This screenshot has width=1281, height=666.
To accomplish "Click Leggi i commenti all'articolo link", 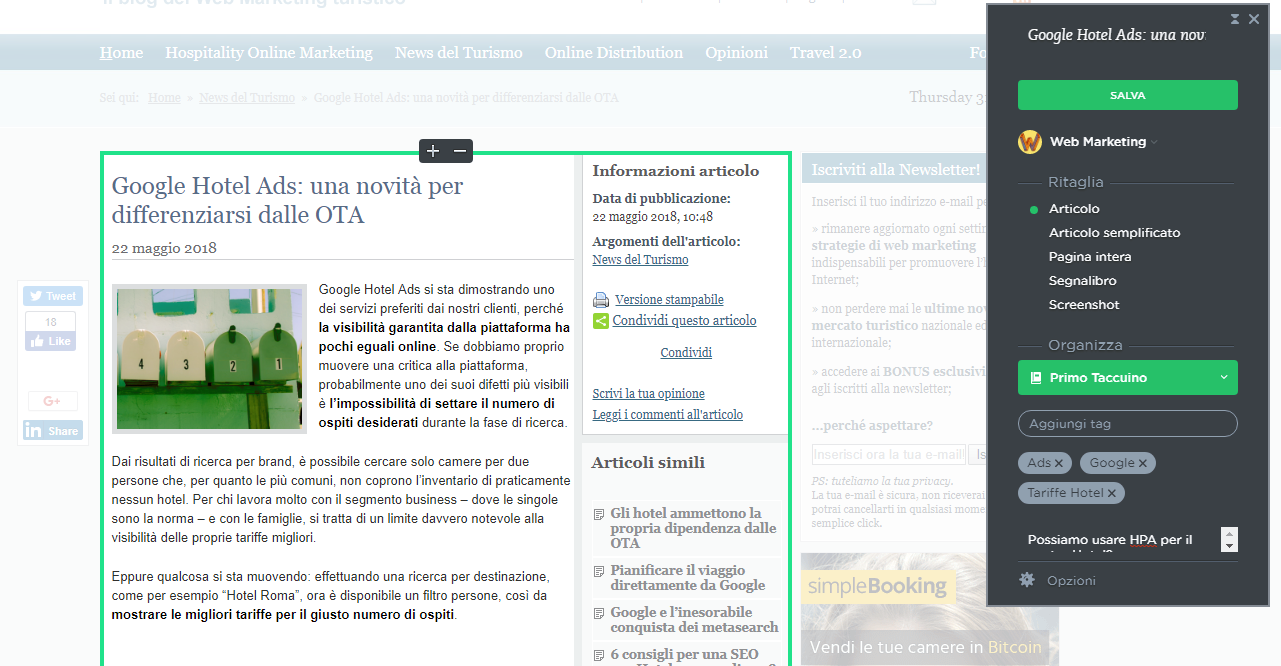I will point(667,415).
